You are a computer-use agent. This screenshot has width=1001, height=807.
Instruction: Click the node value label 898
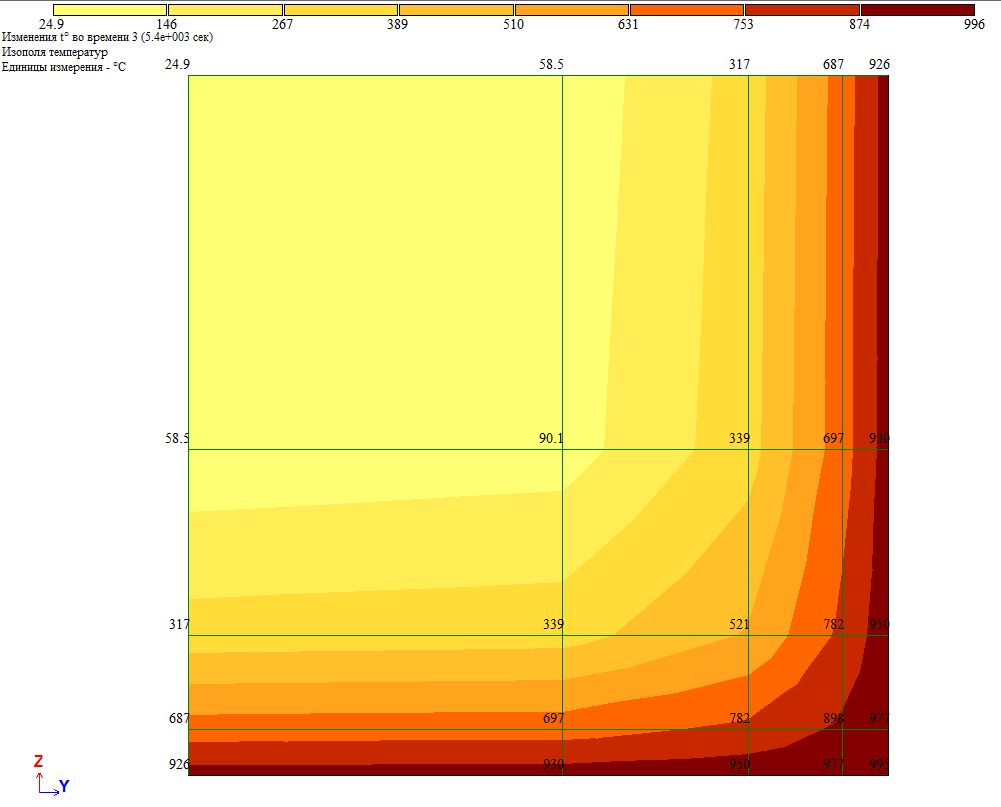click(833, 718)
